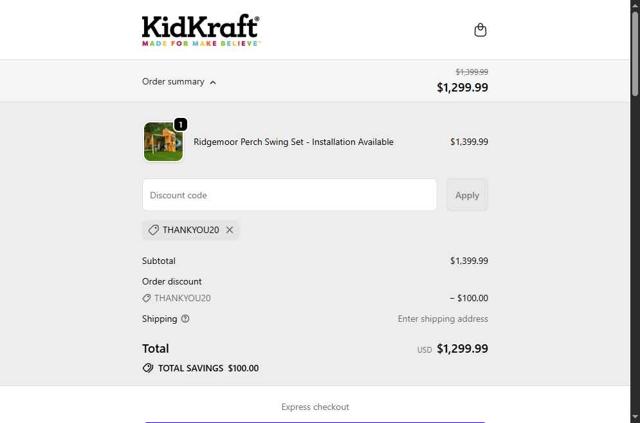Click the tag icon inside THANKYOU20 chip
This screenshot has height=423, width=640.
pos(153,230)
